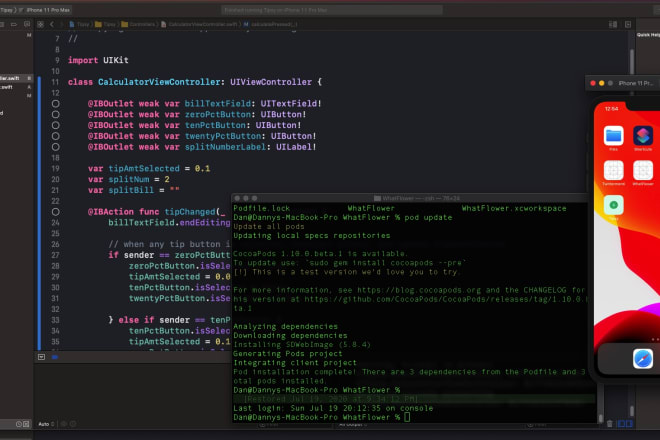This screenshot has width=660, height=440.
Task: Choose the iPhone 11 Pro Max run destination
Action: [x=48, y=10]
